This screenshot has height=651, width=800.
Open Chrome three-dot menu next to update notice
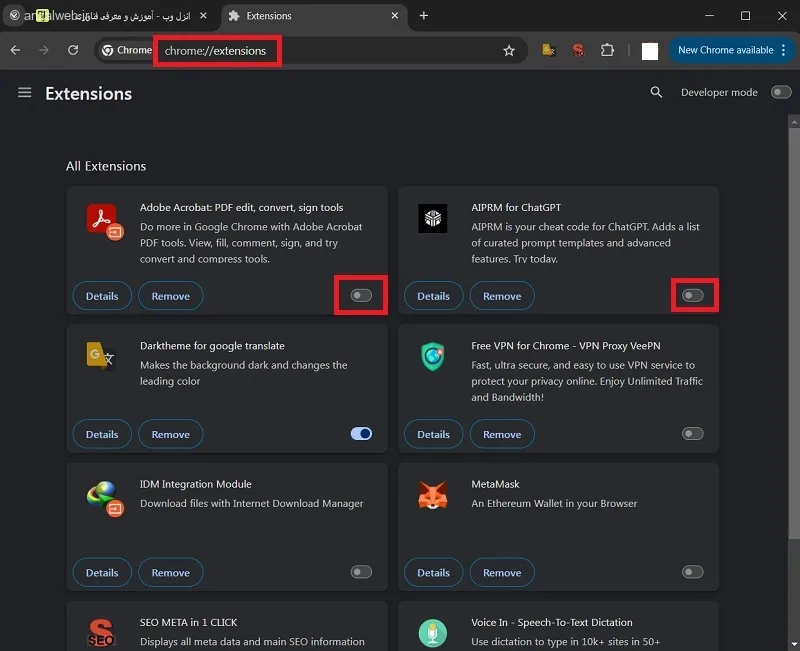pos(783,50)
